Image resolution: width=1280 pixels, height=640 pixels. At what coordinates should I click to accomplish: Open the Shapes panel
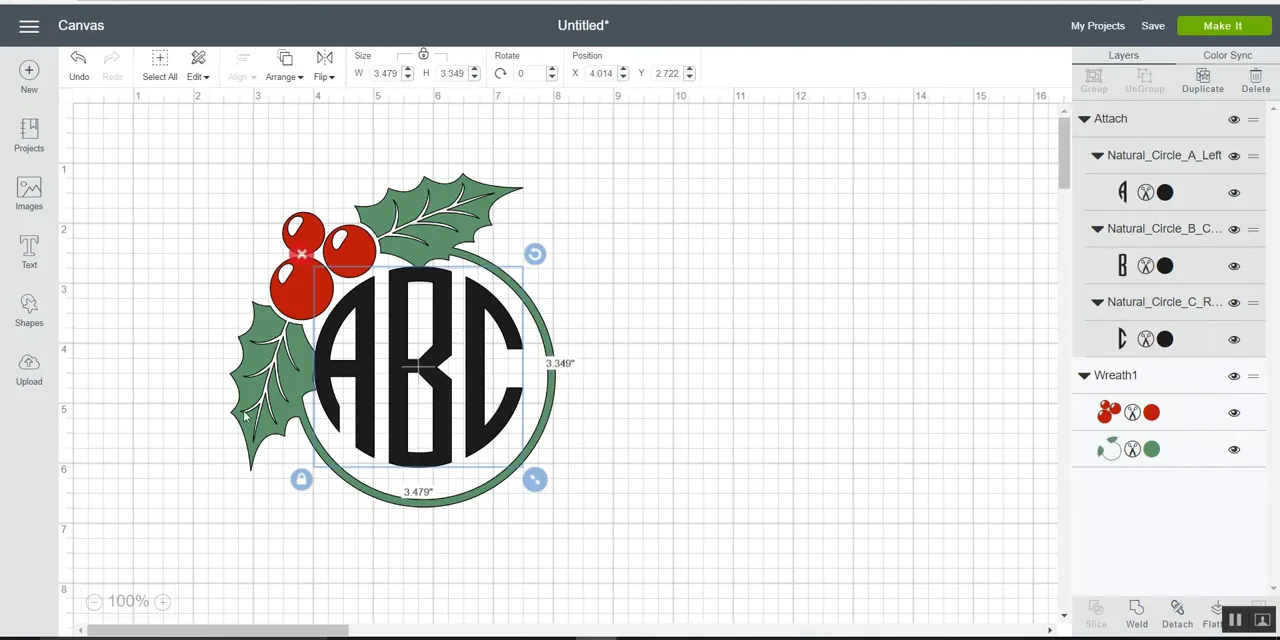[29, 310]
